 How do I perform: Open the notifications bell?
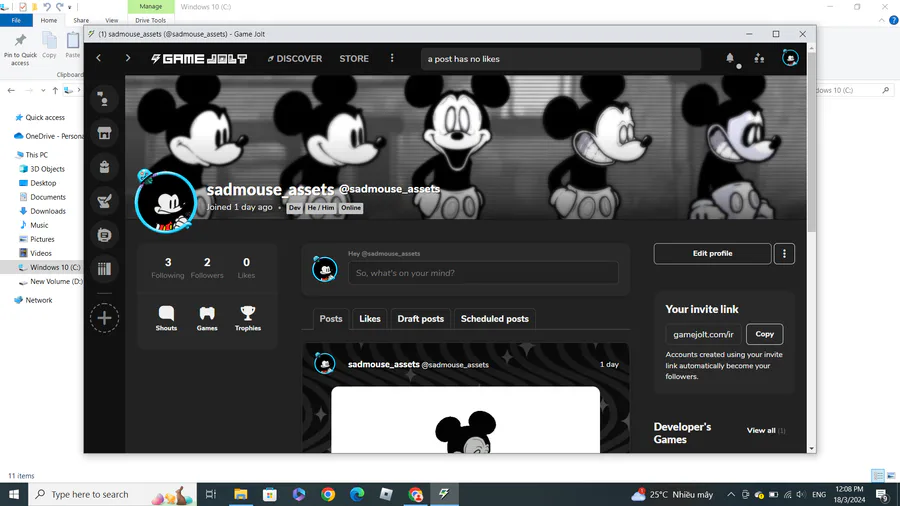730,58
